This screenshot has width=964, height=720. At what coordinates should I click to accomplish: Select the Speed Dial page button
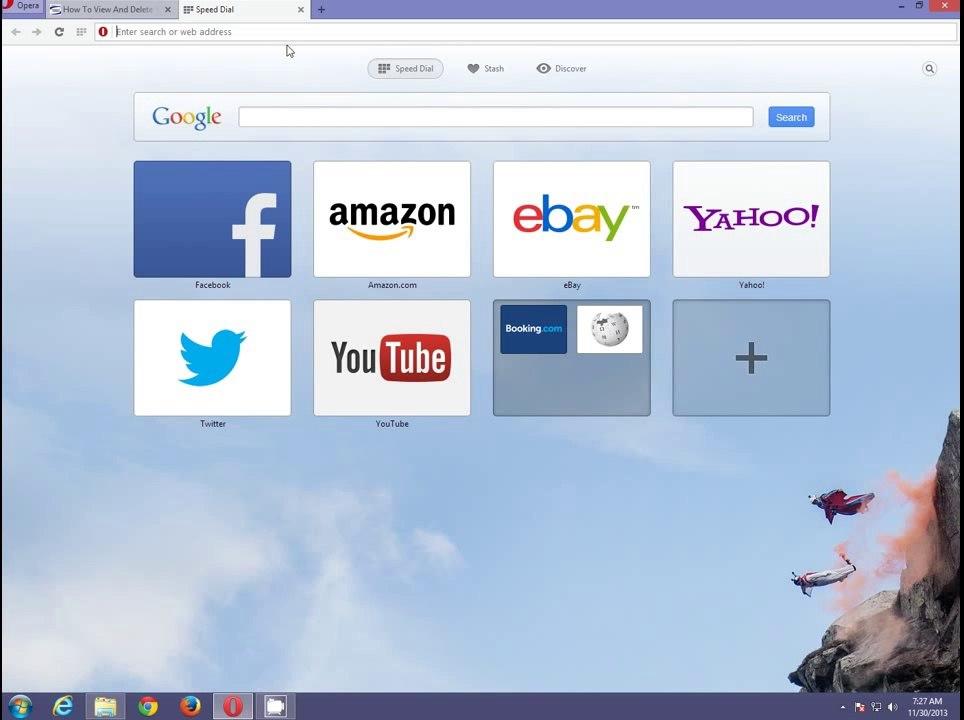click(406, 69)
